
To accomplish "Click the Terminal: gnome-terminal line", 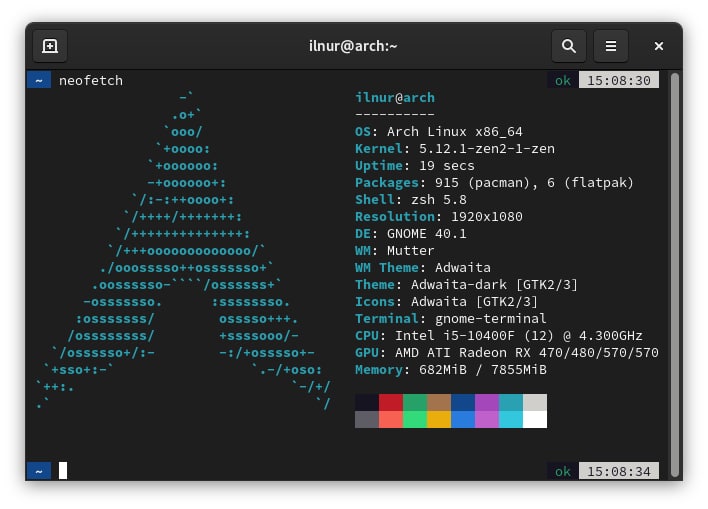I will pos(451,319).
